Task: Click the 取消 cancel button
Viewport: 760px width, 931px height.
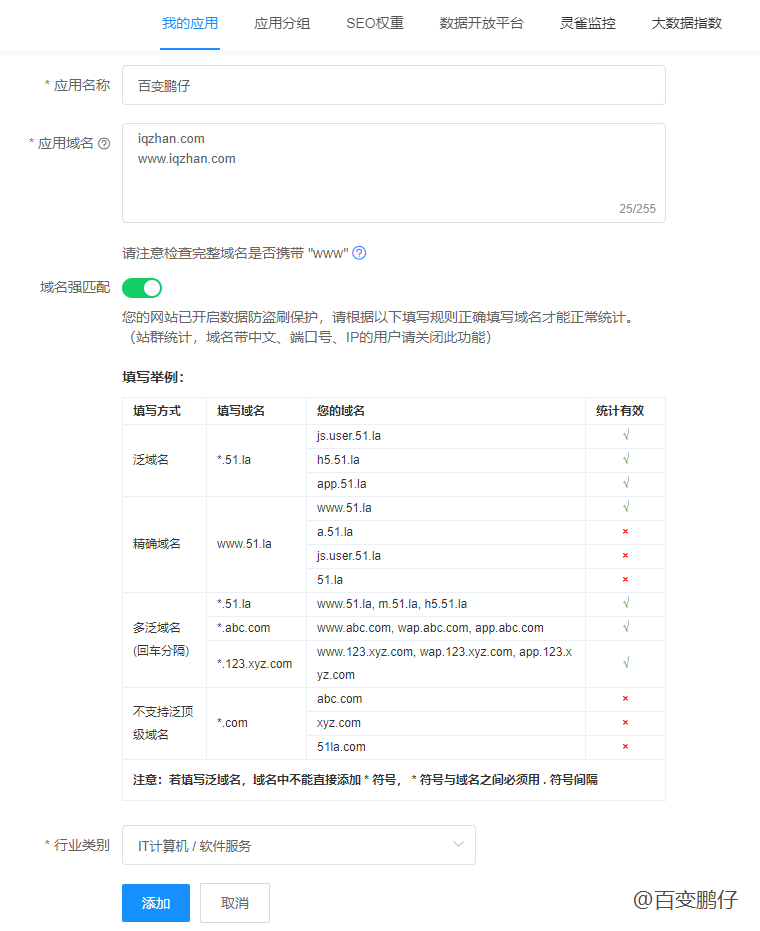Action: [x=235, y=903]
